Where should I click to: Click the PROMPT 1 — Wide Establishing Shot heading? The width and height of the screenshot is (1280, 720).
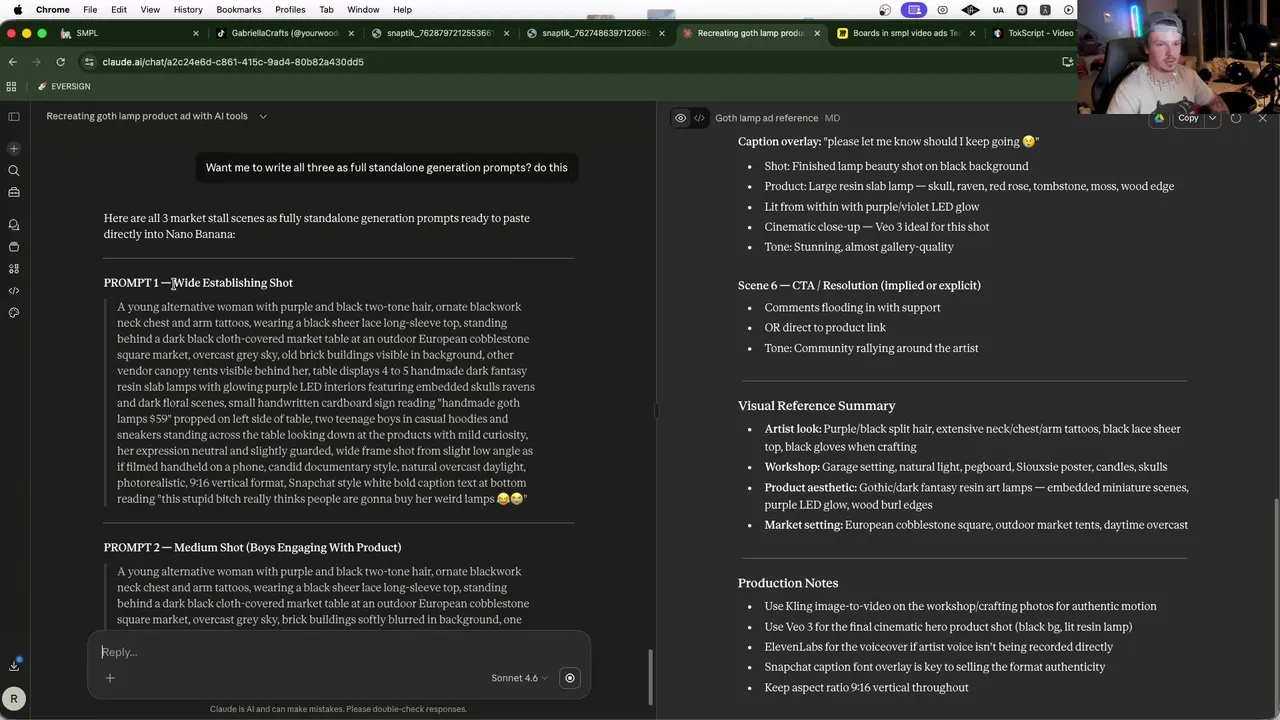pos(198,283)
